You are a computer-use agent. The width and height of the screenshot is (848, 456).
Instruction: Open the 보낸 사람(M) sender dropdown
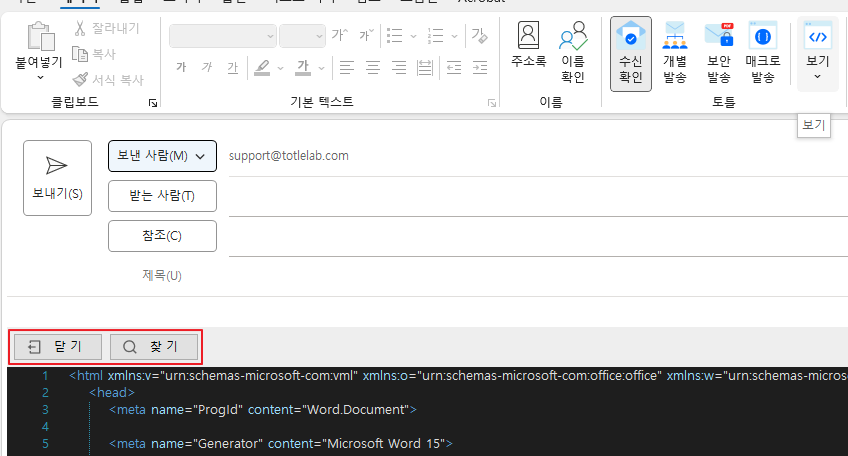pyautogui.click(x=162, y=156)
